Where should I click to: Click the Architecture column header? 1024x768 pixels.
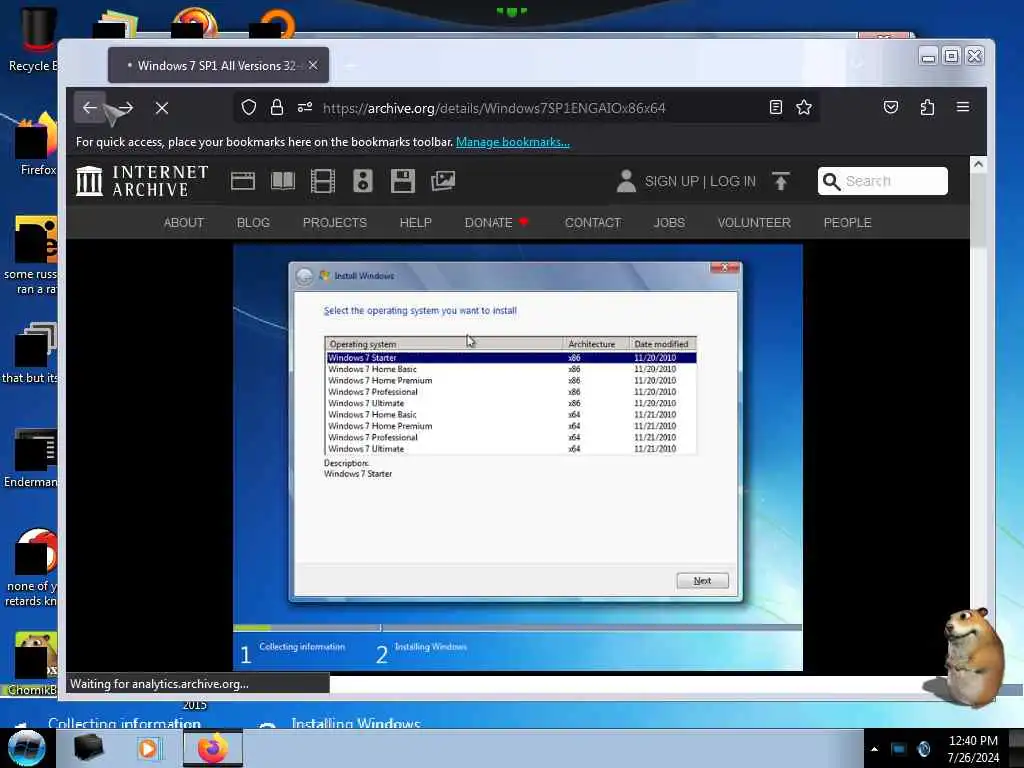[x=596, y=344]
